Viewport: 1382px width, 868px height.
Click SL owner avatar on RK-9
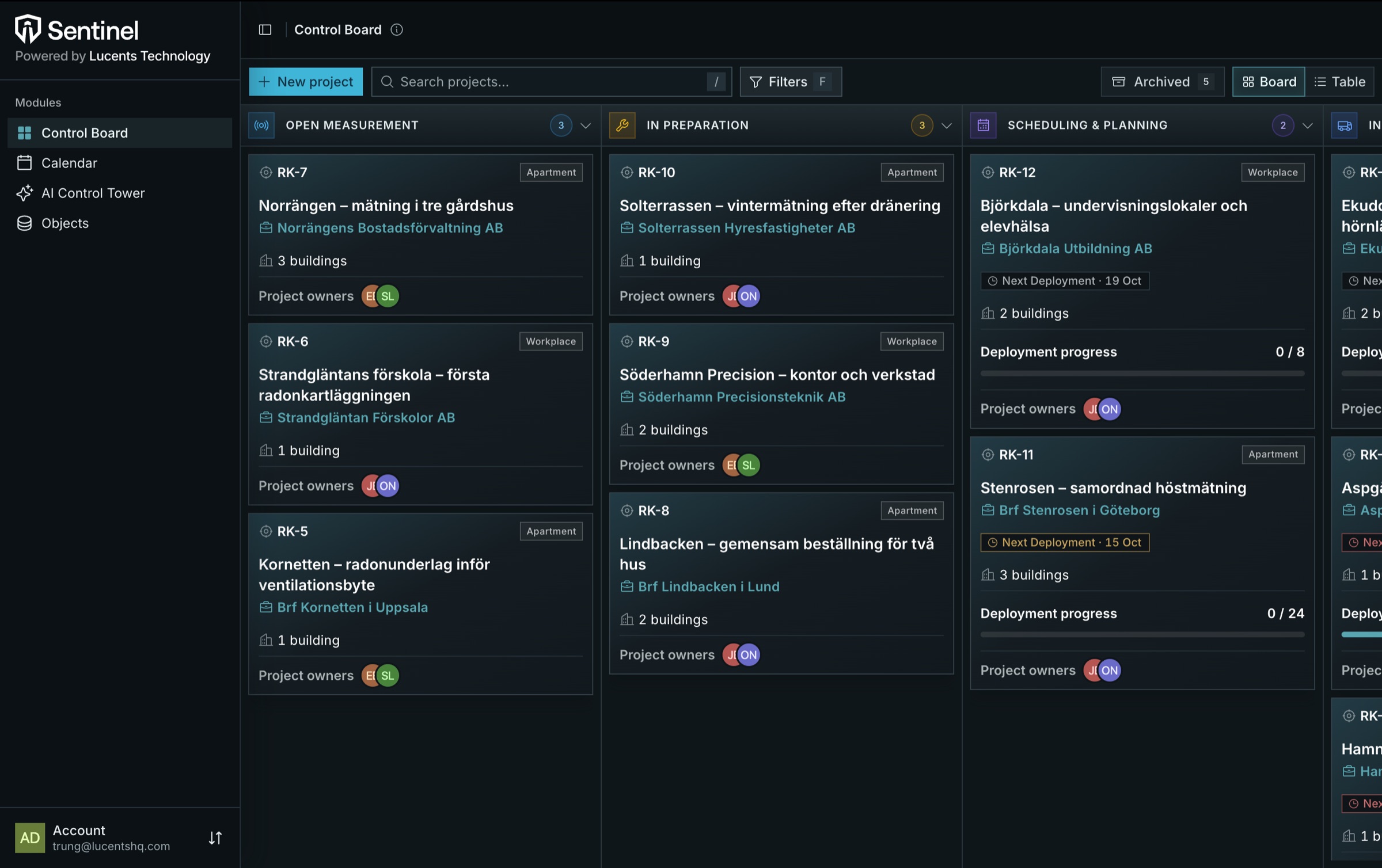[x=749, y=465]
